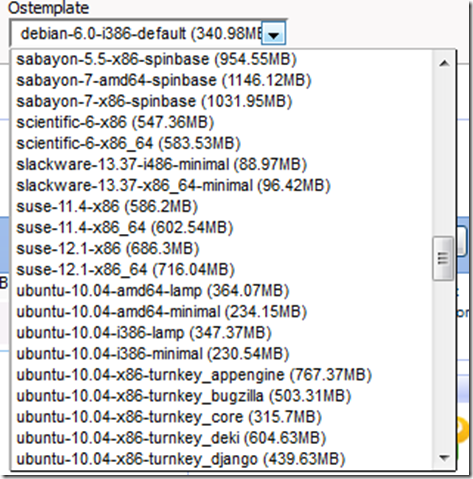Pick scientific-6-x86 (547.36MB) template
This screenshot has height=479, width=473.
[223, 122]
